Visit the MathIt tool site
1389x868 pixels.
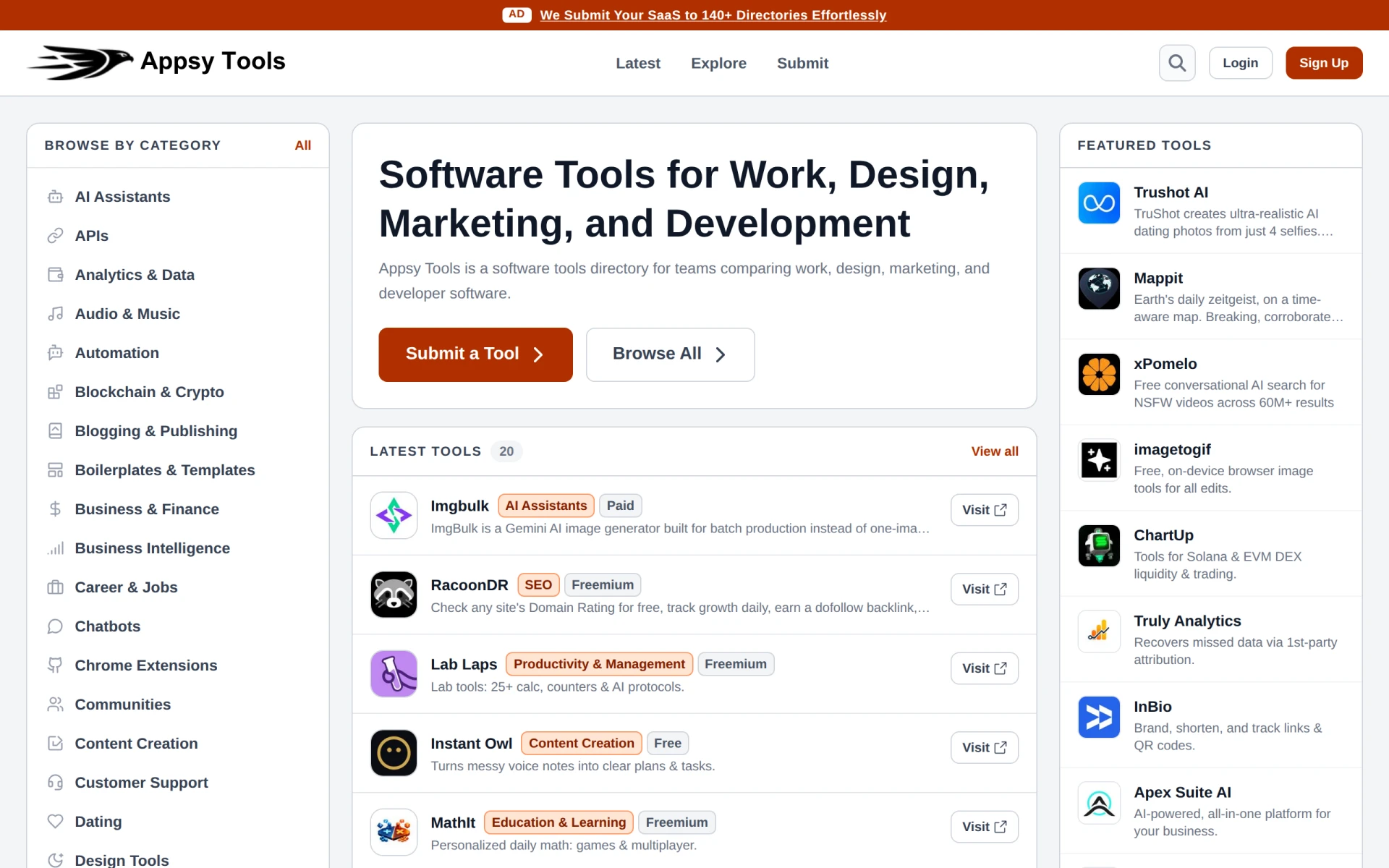(x=985, y=827)
